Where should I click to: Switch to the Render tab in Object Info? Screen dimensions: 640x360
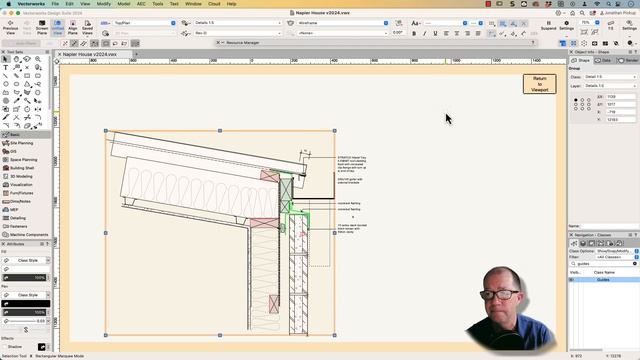[628, 60]
